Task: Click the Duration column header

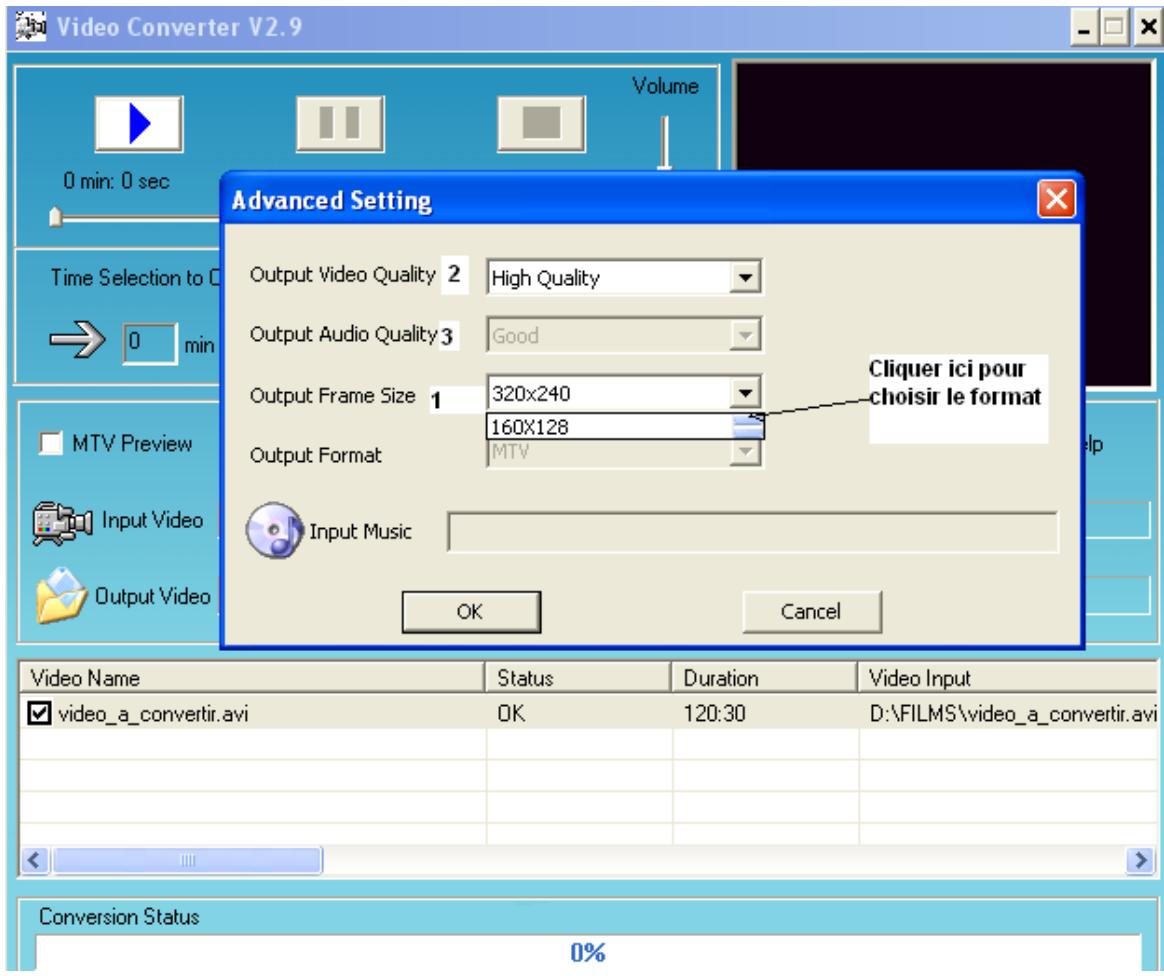Action: coord(765,678)
